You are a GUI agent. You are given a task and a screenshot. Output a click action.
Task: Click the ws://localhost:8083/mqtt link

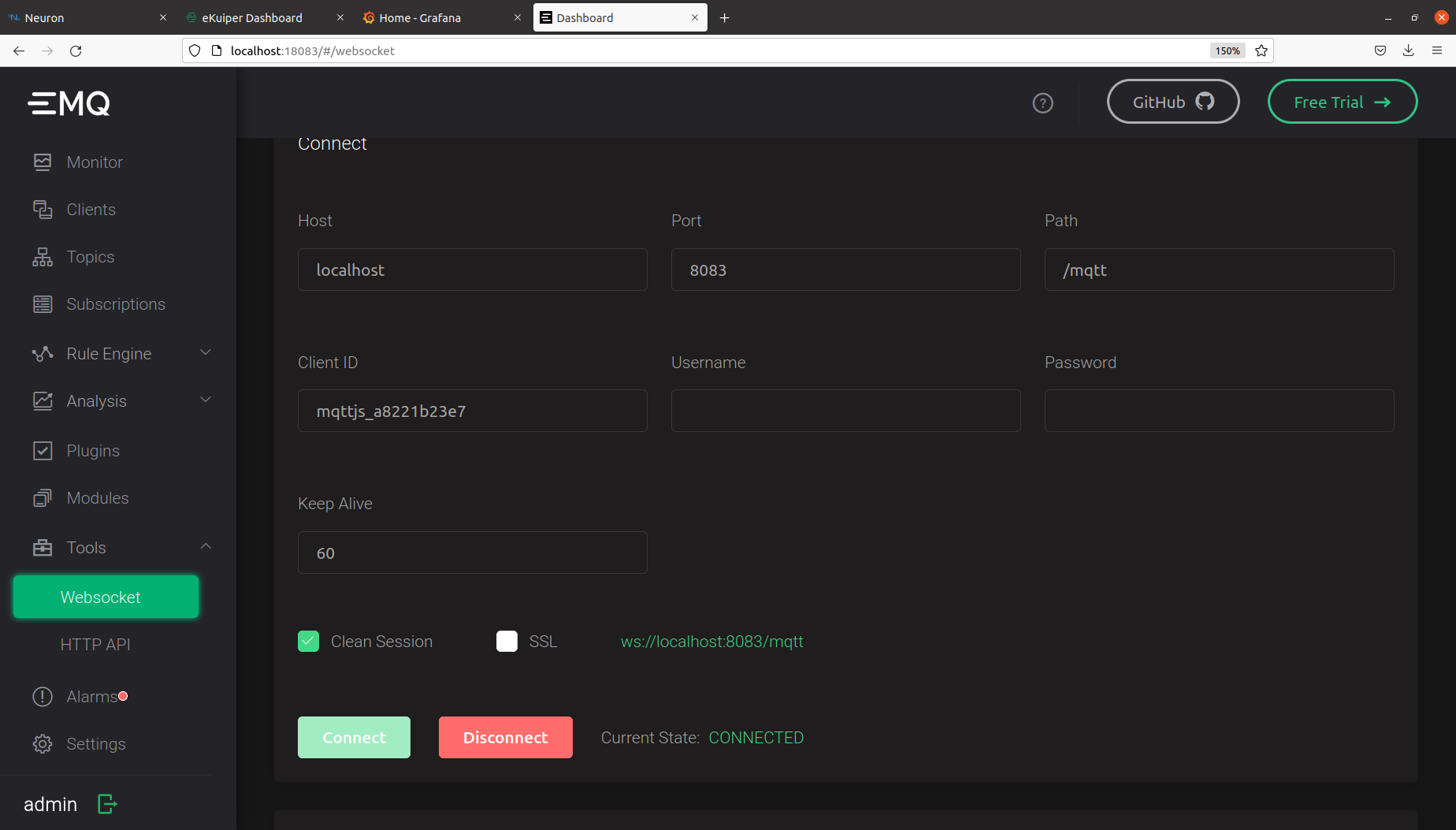click(712, 642)
